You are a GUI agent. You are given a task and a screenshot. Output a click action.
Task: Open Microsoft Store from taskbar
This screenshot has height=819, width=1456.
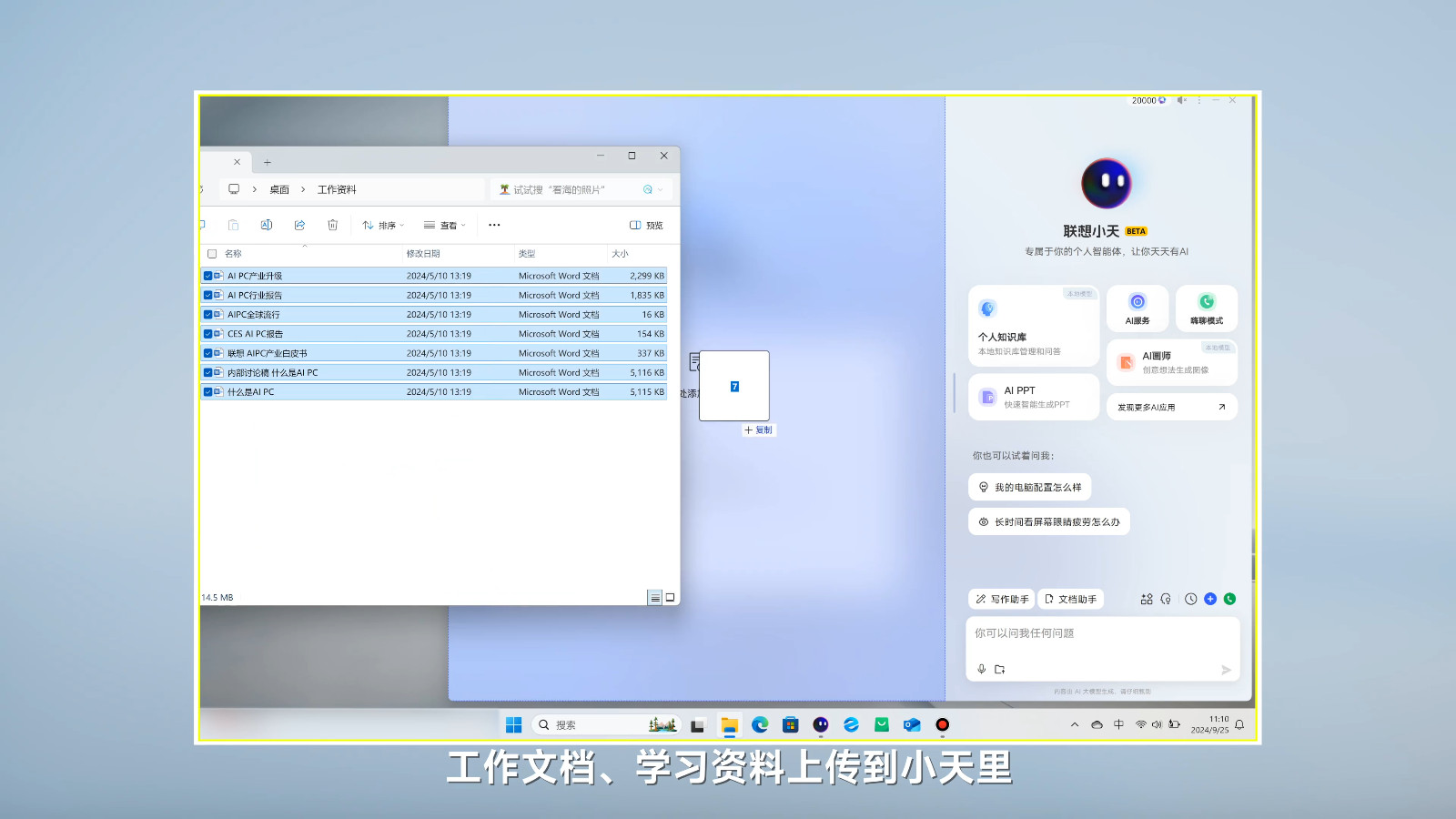coord(790,724)
